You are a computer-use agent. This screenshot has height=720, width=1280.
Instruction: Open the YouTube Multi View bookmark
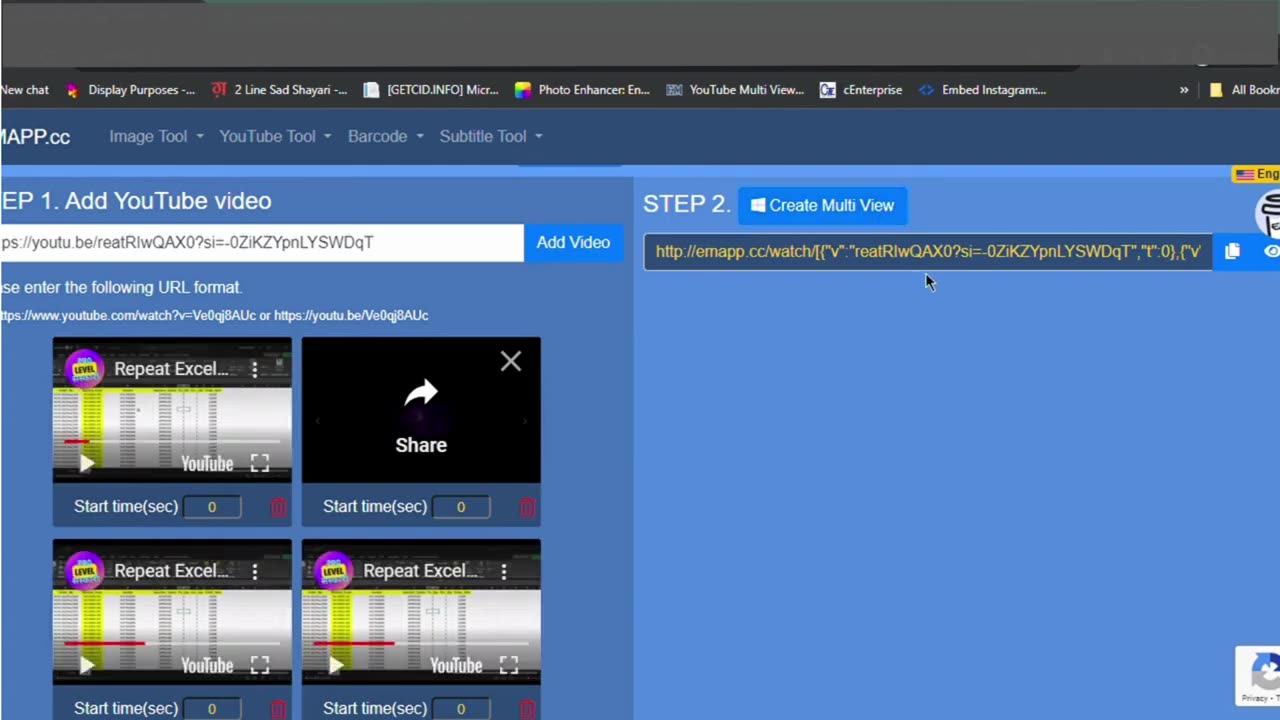coord(734,90)
